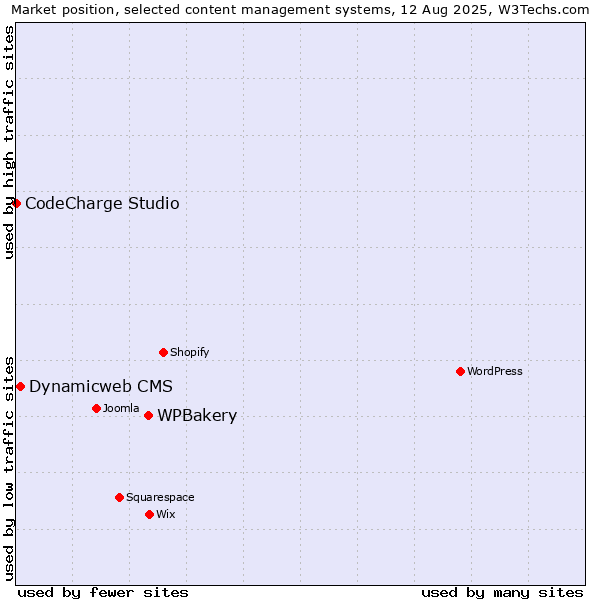
Task: Click the Wix red data point
Action: [150, 515]
